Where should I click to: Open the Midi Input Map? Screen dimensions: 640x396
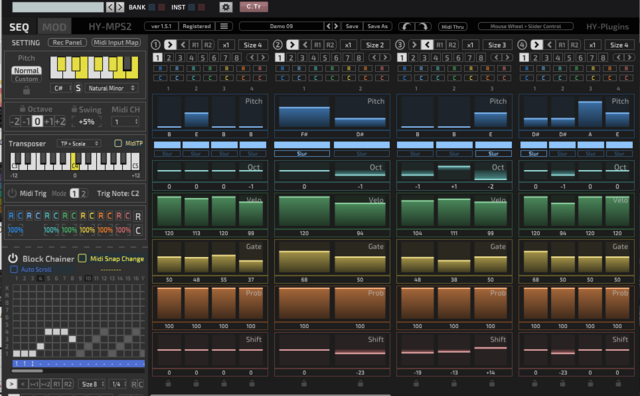point(116,42)
